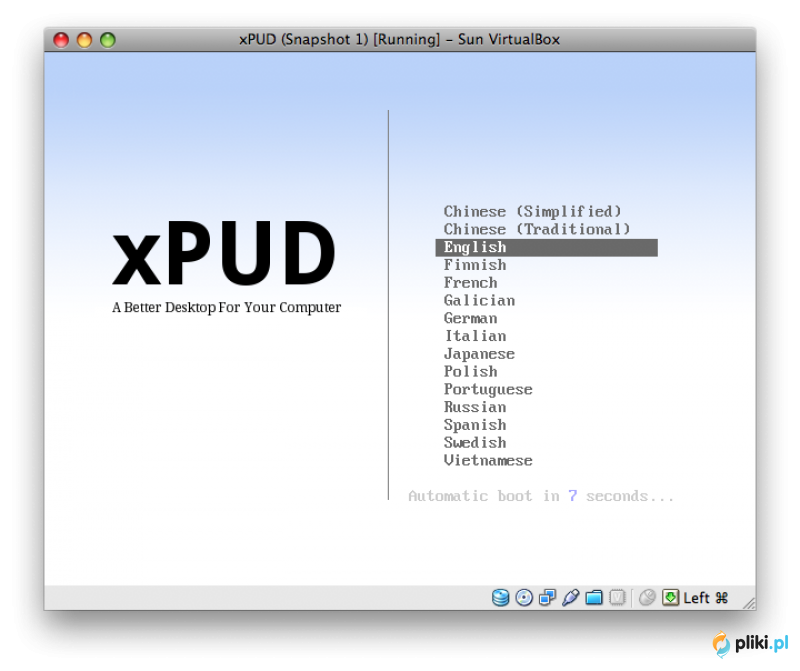Select Chinese (Simplified) language
The image size is (800, 671).
533,211
